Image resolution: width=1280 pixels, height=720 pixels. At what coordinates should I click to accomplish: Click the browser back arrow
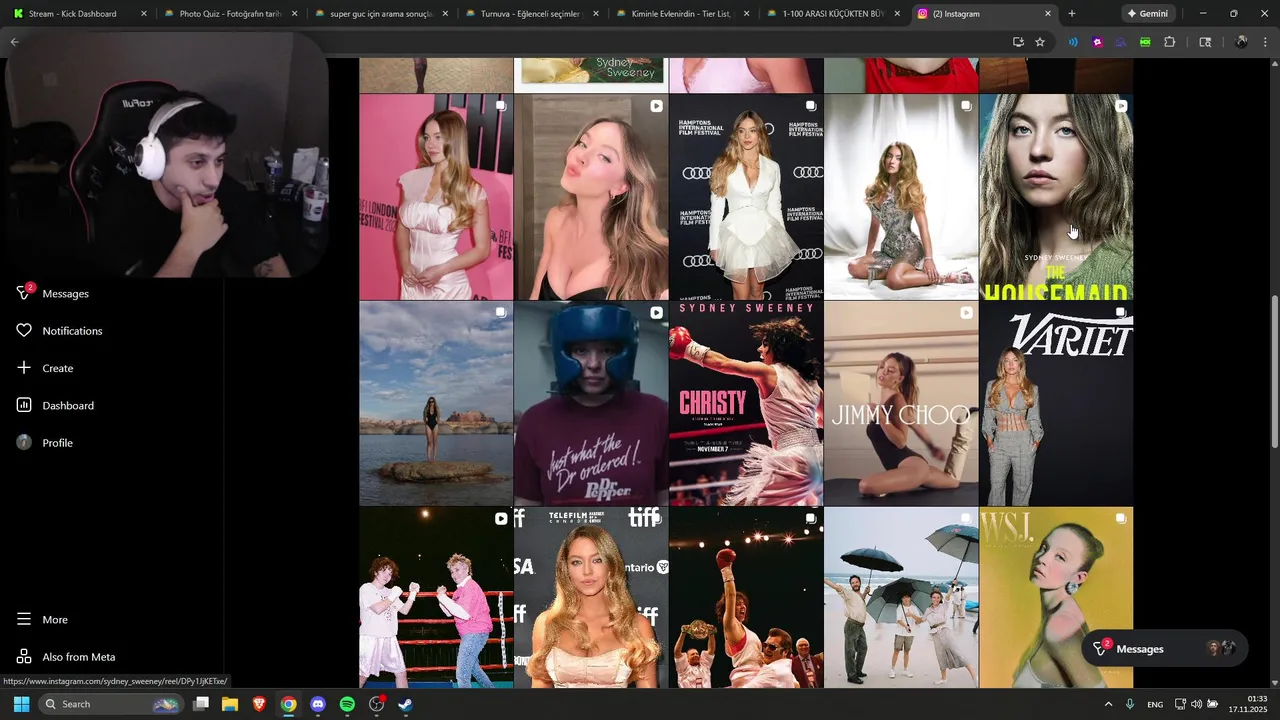pyautogui.click(x=14, y=42)
